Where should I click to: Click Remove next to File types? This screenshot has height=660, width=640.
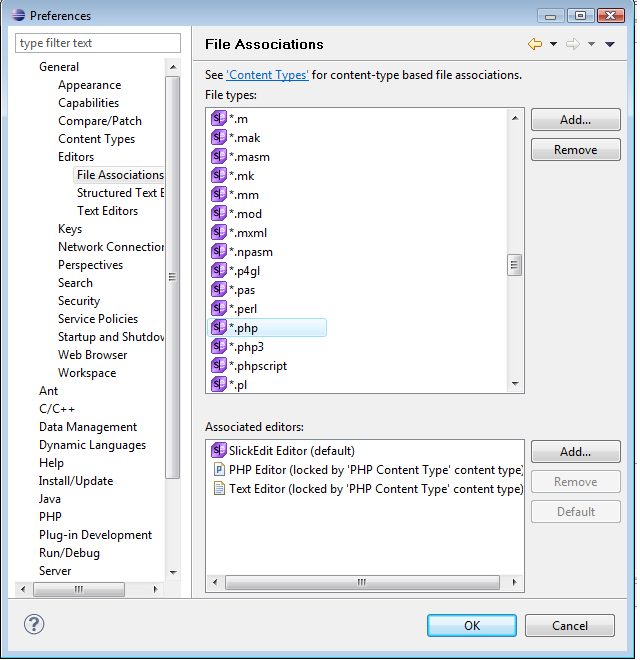tap(576, 149)
